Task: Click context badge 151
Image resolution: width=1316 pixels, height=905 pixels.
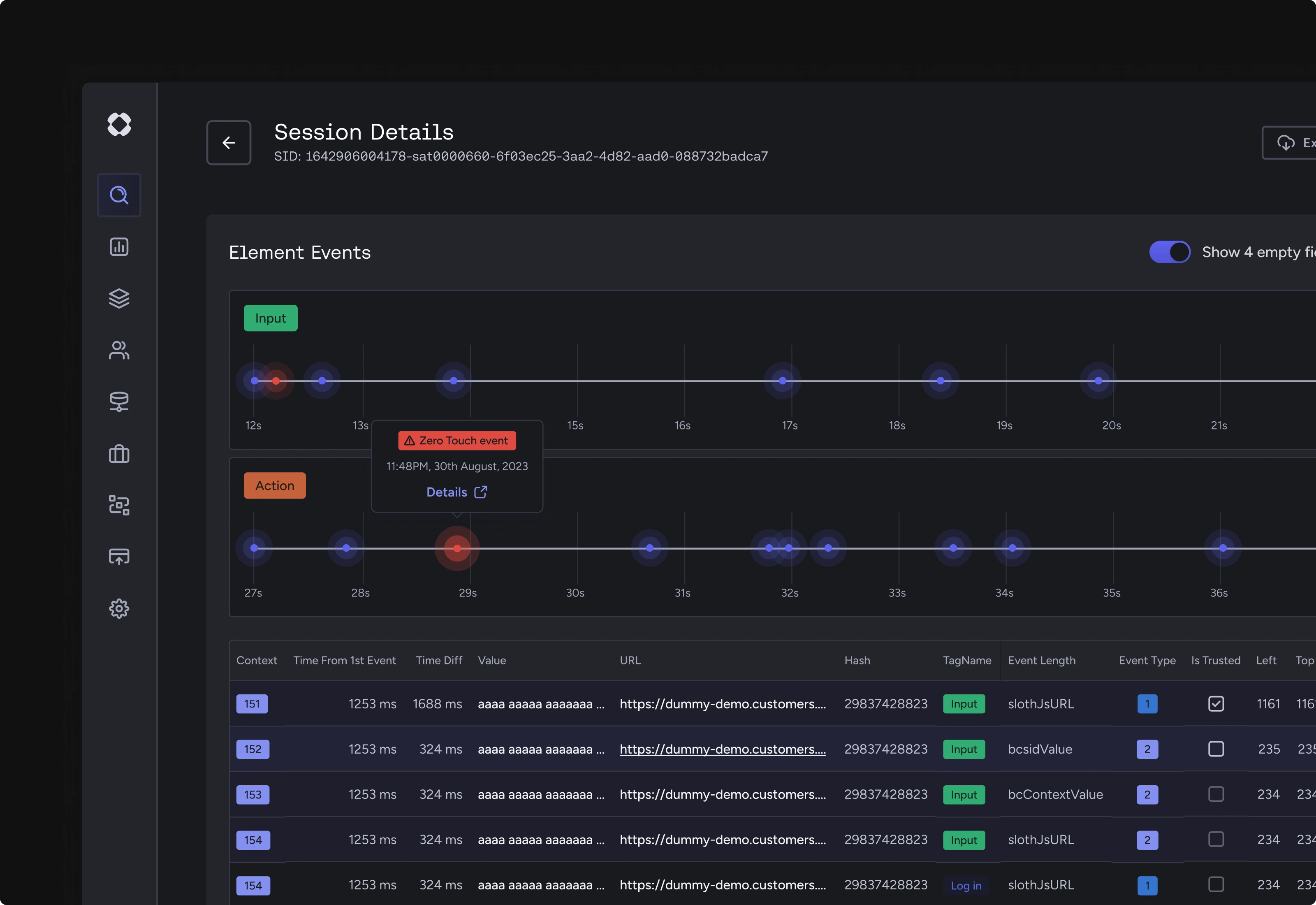Action: coord(252,704)
